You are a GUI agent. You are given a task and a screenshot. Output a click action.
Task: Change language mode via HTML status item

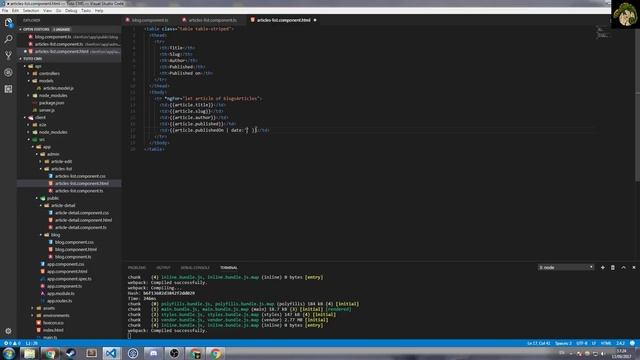tap(606, 343)
